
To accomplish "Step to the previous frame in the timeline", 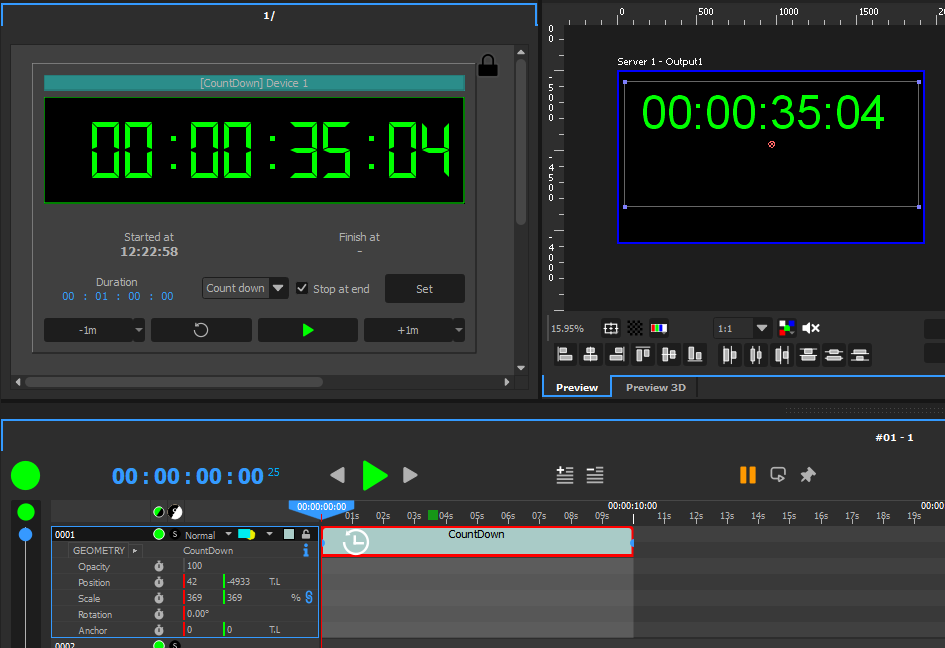I will (x=338, y=475).
